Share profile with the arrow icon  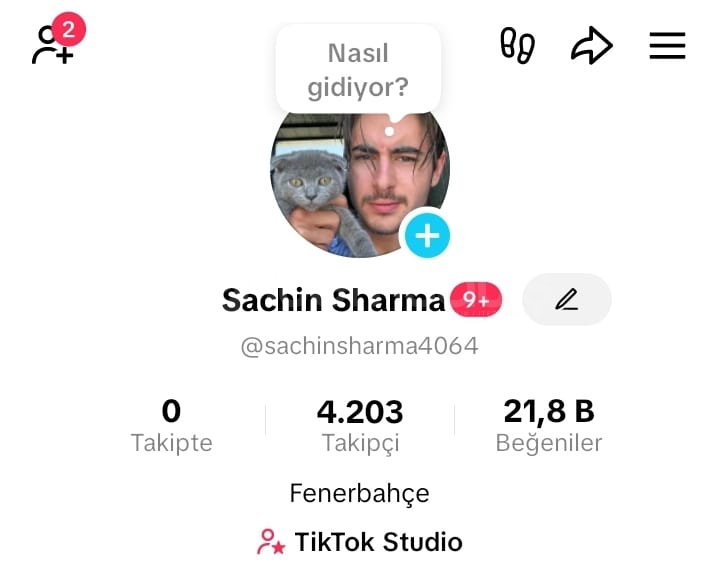[x=591, y=45]
